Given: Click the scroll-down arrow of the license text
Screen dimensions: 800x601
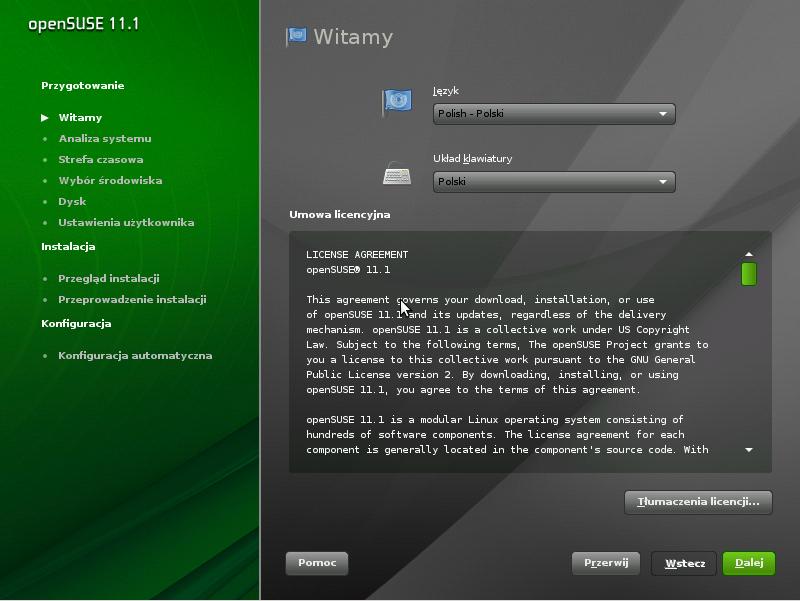Looking at the screenshot, I should click(748, 450).
